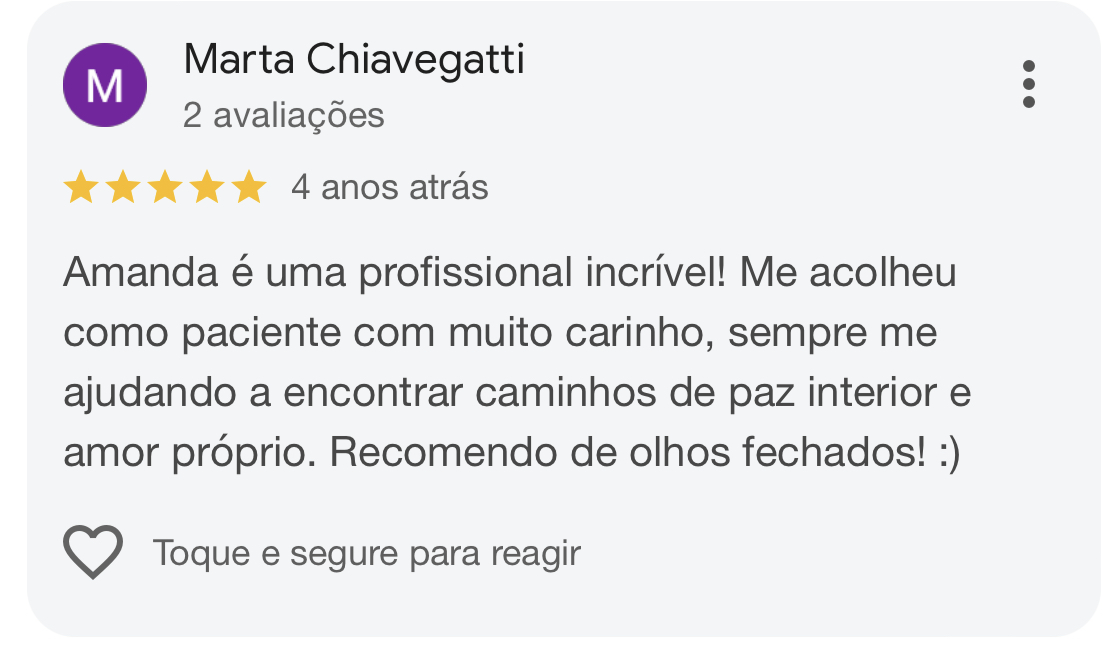Click the second rating star
Viewport: 1118px width, 661px height.
(122, 187)
